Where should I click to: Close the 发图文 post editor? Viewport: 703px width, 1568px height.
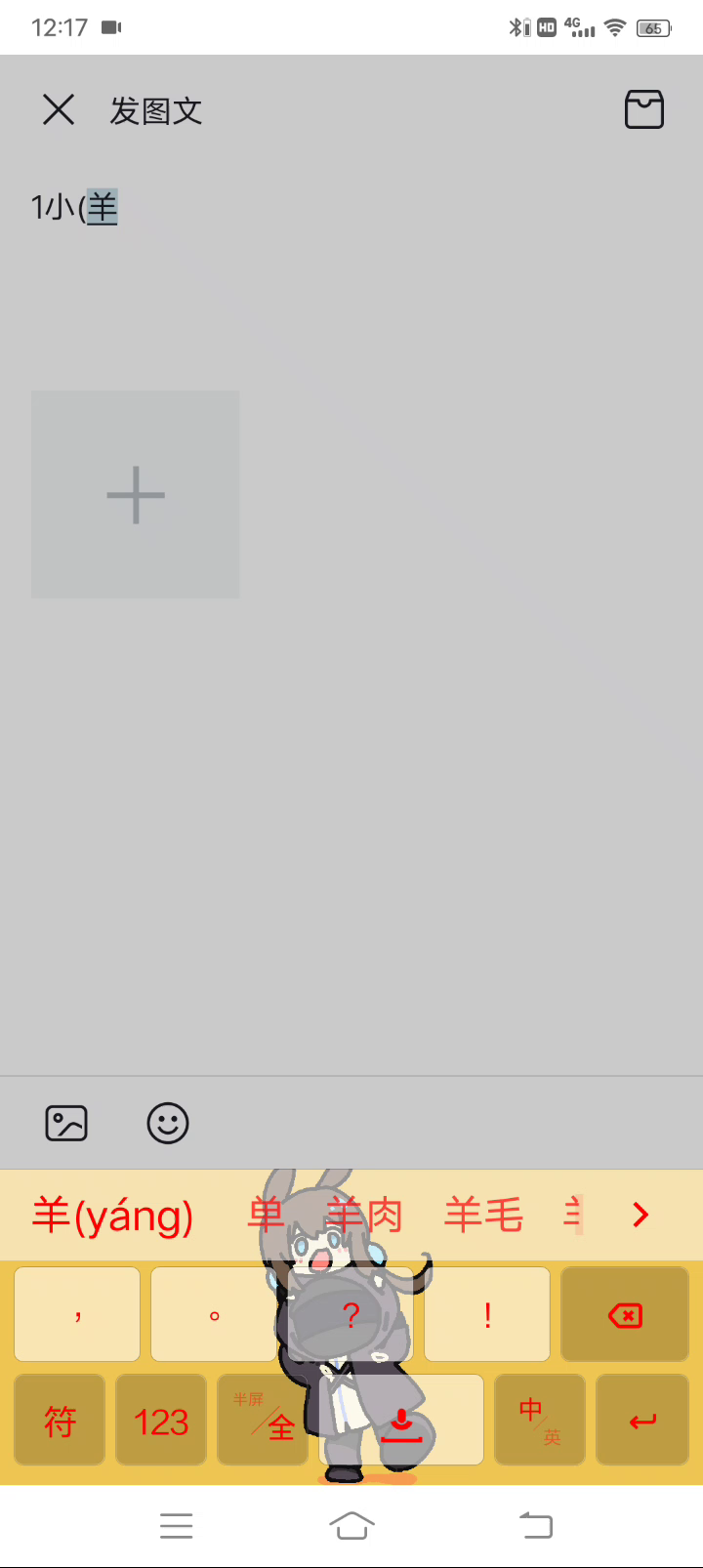(x=59, y=109)
